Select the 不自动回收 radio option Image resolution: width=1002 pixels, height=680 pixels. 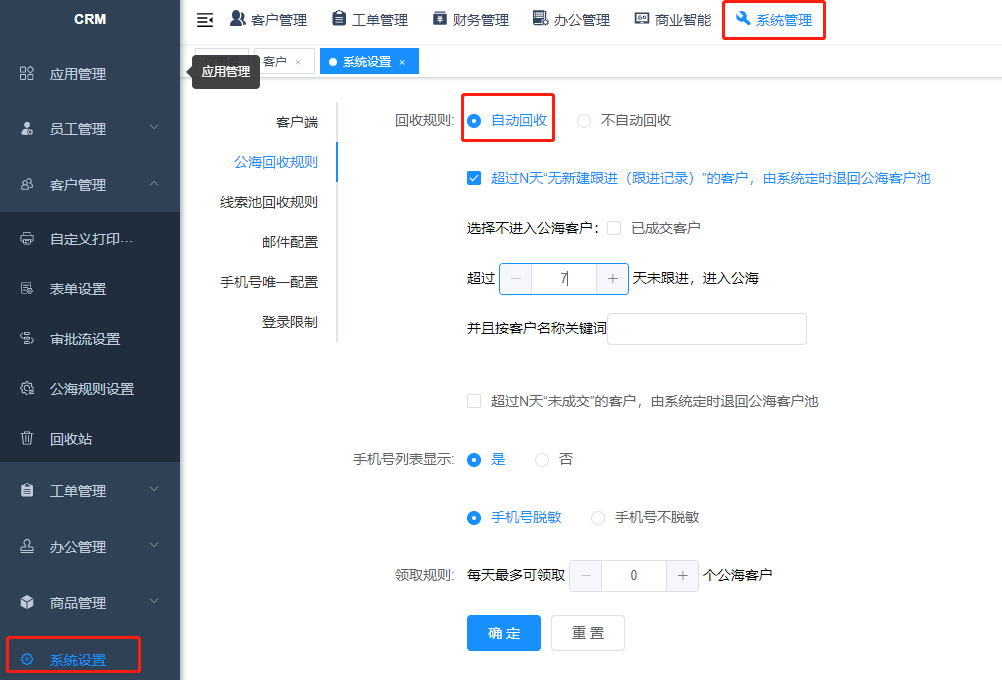click(x=584, y=121)
